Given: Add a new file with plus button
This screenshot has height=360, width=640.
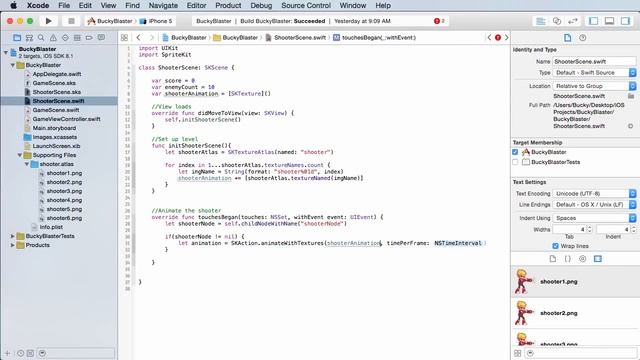Looking at the screenshot, I should [7, 353].
